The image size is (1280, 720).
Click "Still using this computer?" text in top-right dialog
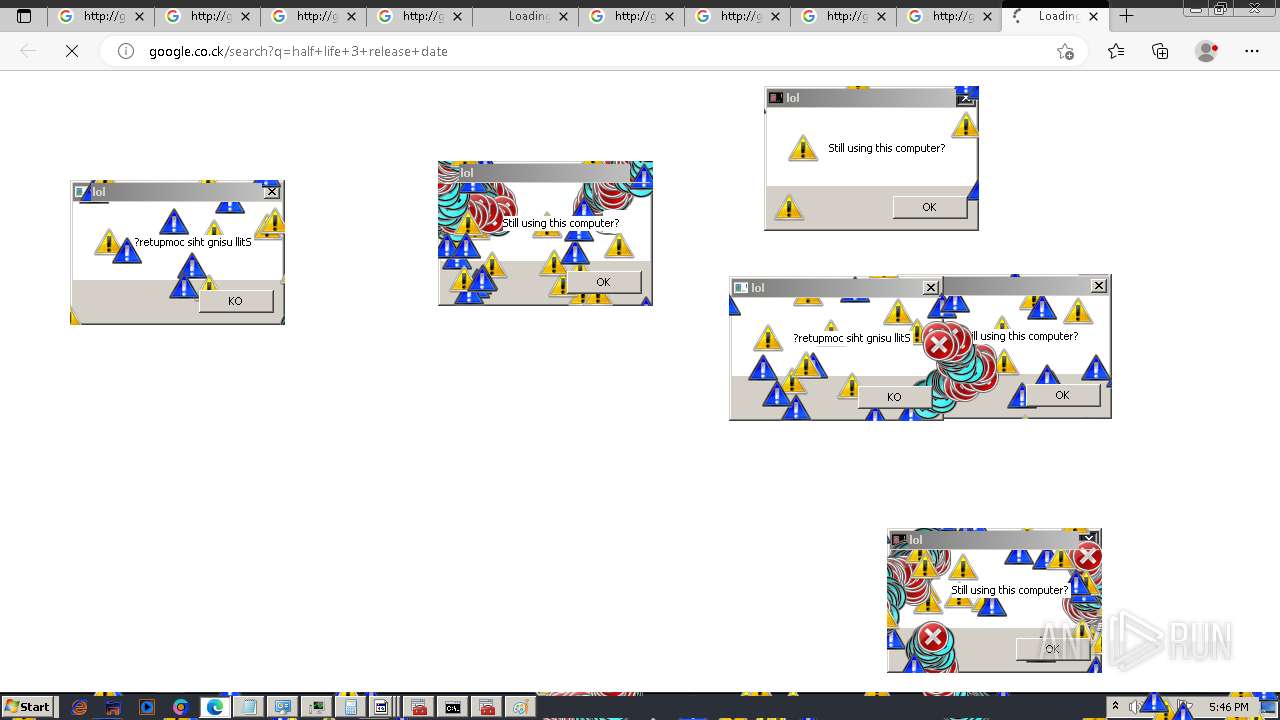click(886, 148)
